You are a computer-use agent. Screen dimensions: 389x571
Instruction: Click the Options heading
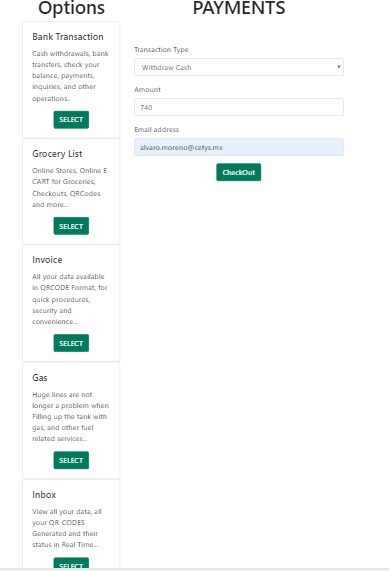[x=71, y=8]
